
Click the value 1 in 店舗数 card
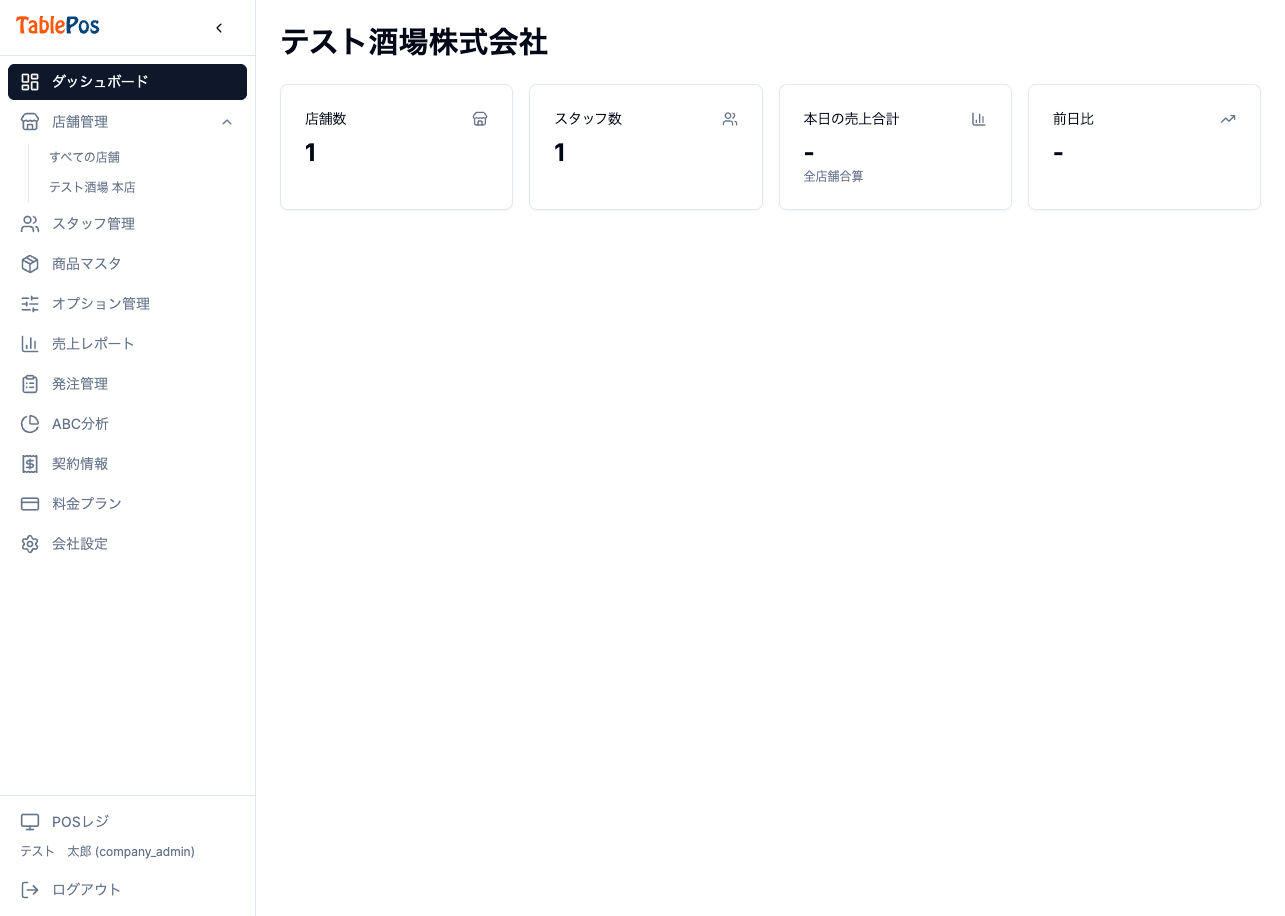311,153
